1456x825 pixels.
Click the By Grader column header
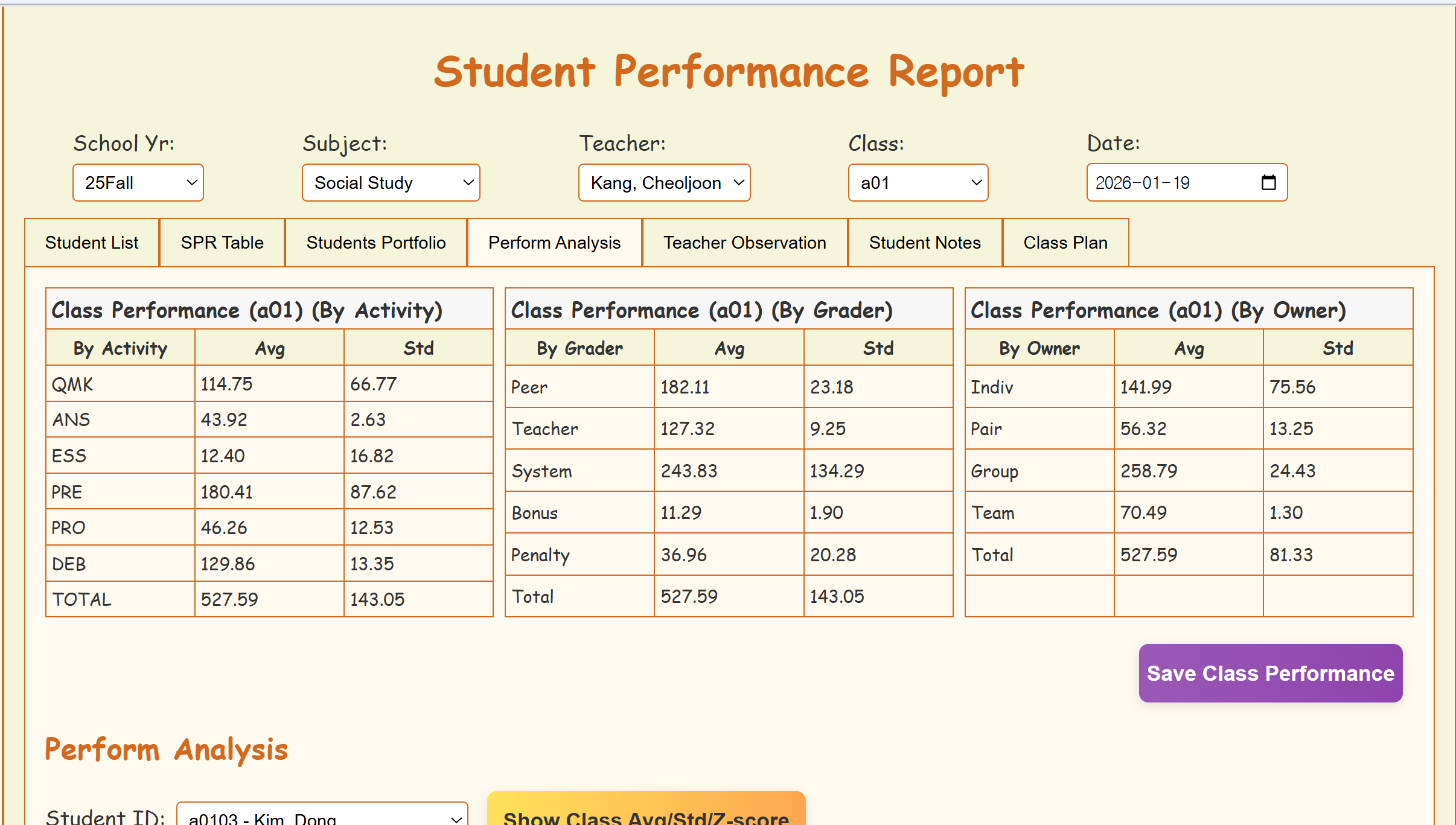coord(580,348)
